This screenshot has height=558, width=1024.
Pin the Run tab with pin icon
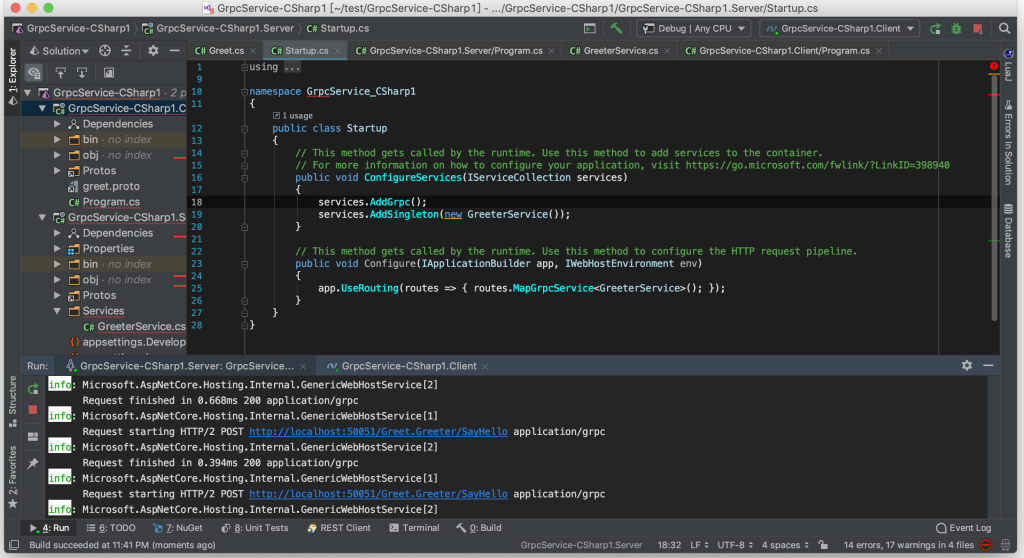tap(33, 463)
